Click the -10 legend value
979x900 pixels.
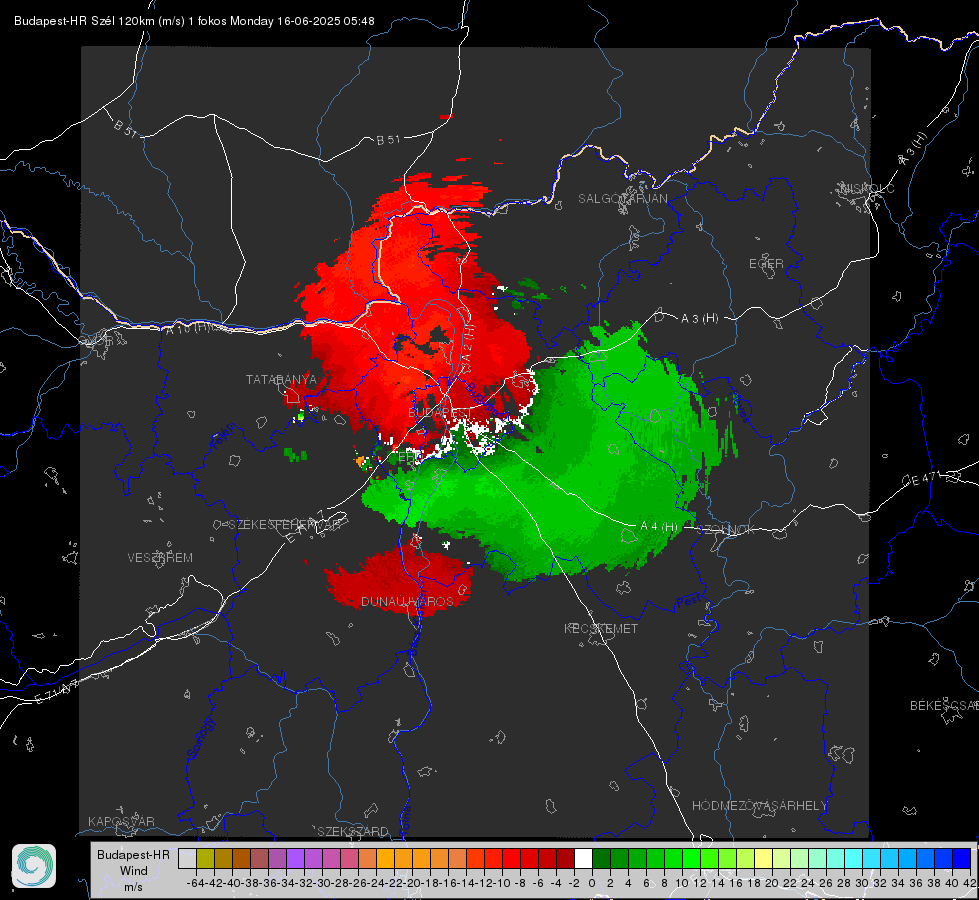(502, 883)
